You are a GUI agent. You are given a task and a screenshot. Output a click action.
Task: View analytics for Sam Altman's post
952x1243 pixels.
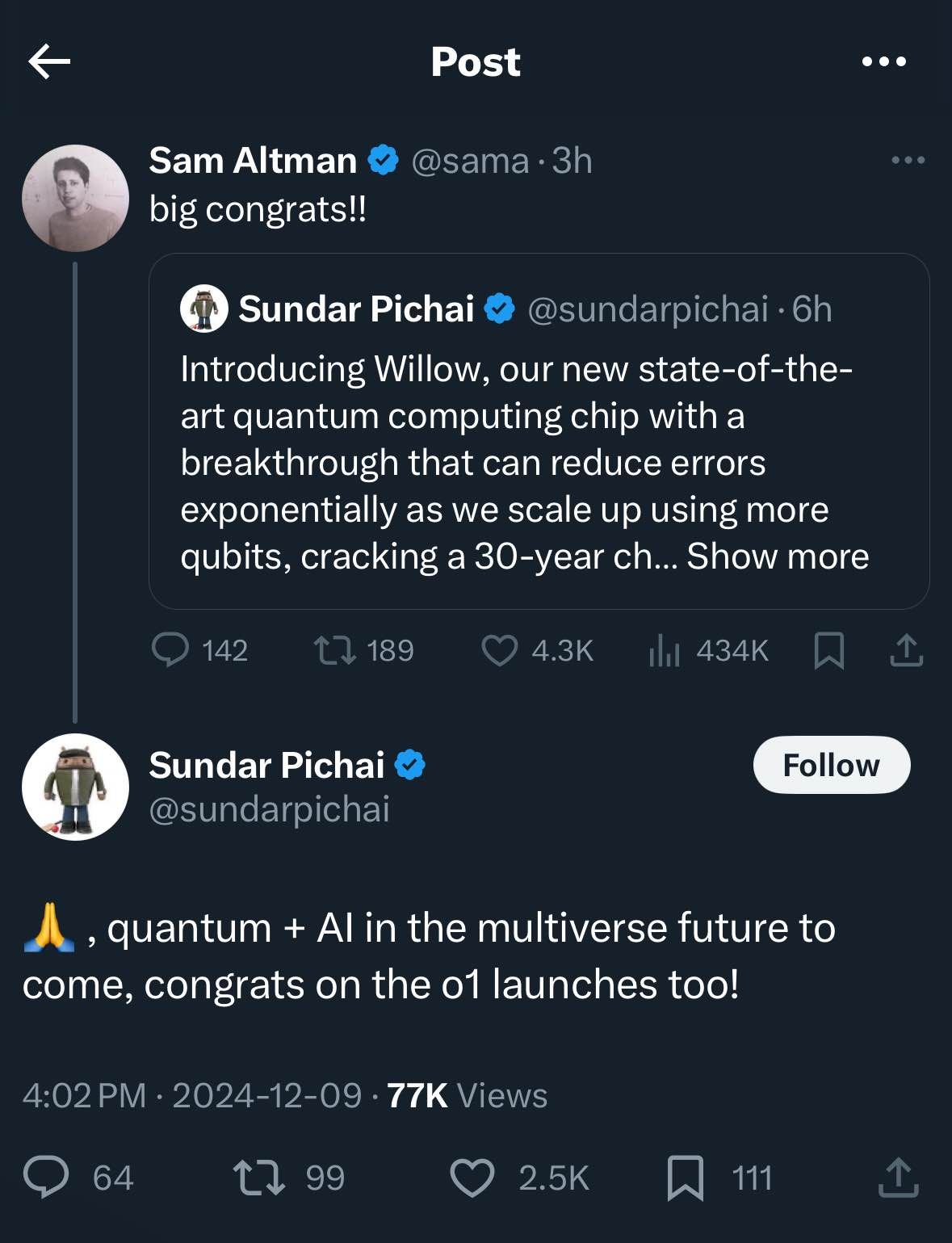click(x=665, y=650)
